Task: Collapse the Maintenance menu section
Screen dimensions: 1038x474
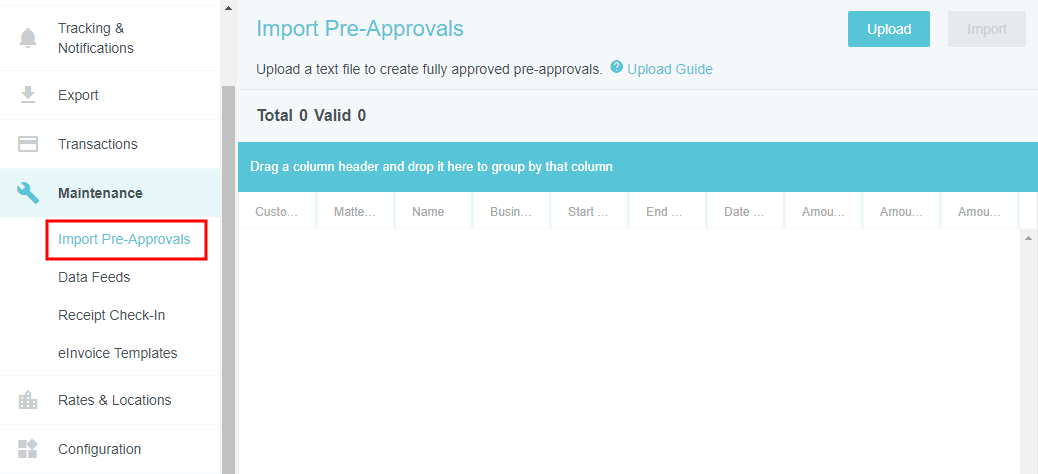Action: [x=100, y=193]
